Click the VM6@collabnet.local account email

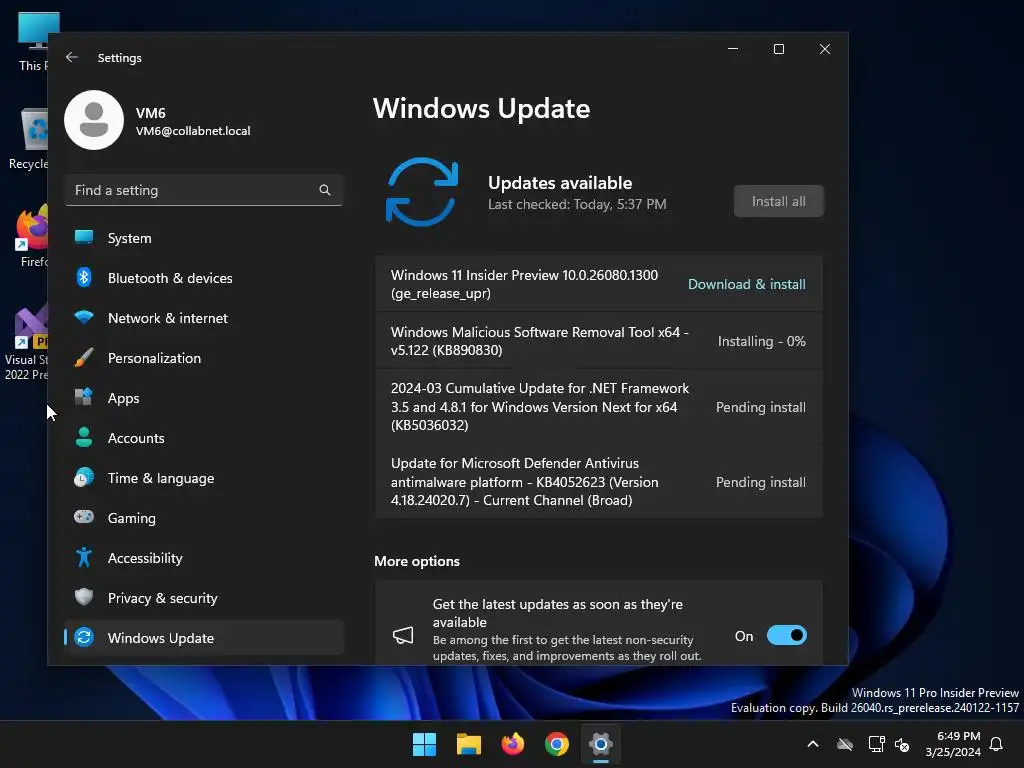[193, 131]
